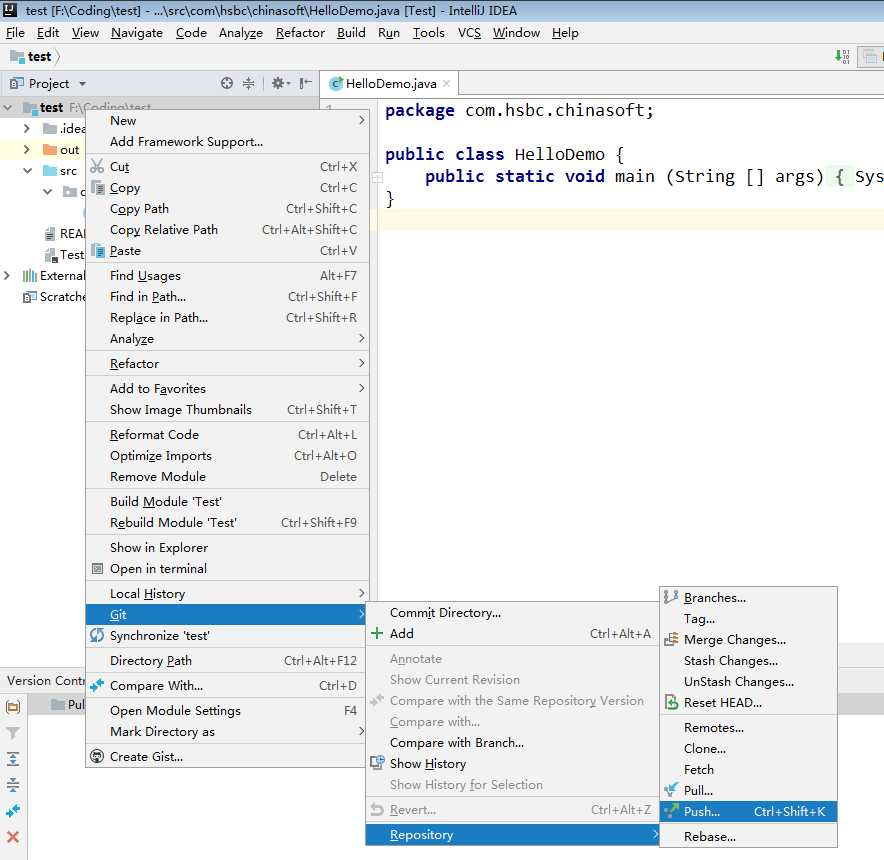Select the HelloDemo.java editor tab

(x=391, y=83)
